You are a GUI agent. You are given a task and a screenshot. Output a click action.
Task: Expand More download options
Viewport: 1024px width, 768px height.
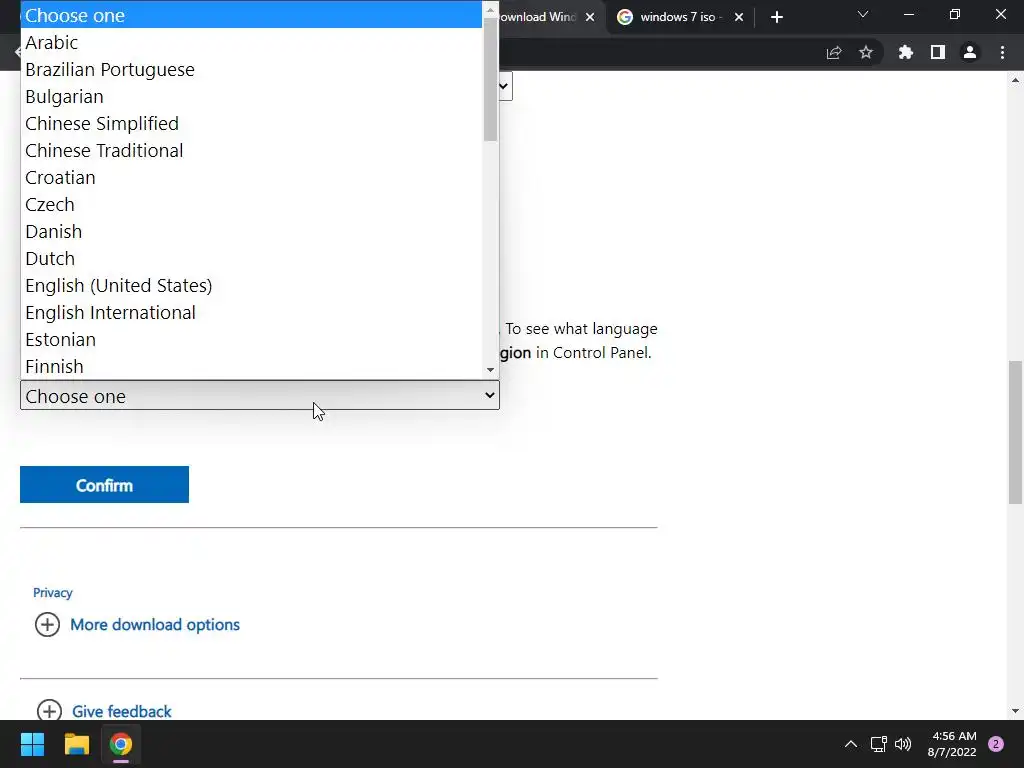(155, 624)
